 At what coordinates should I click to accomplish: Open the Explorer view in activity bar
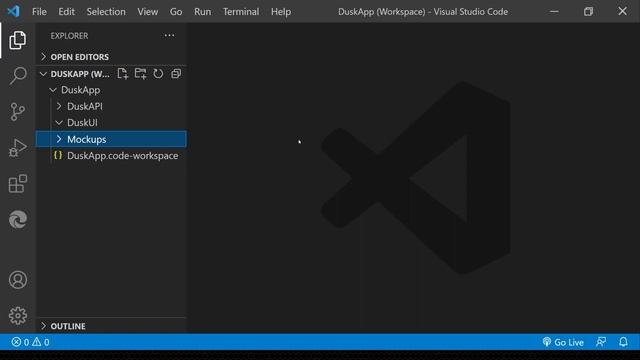pyautogui.click(x=18, y=40)
